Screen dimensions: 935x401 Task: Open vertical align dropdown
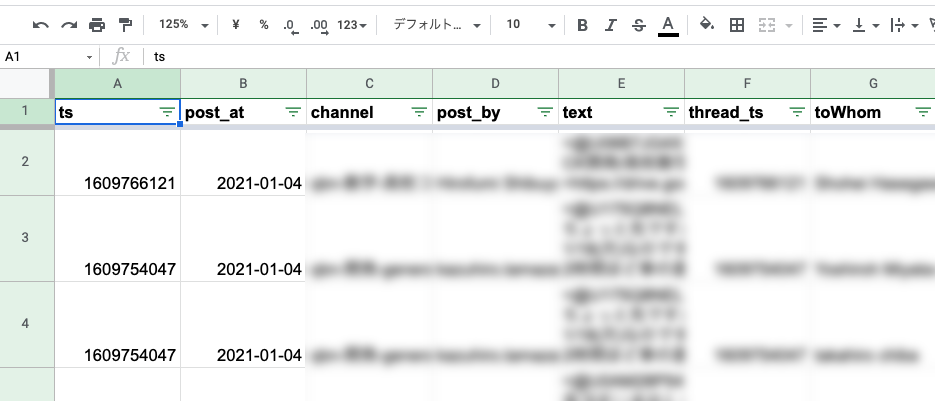coord(866,25)
